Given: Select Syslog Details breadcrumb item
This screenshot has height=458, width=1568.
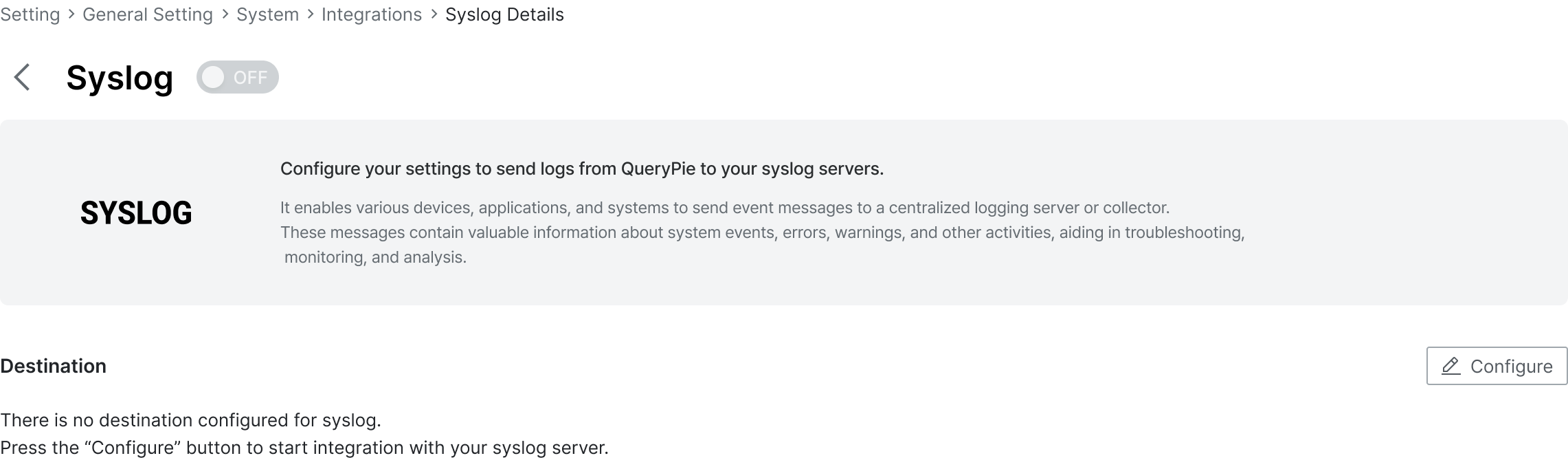Looking at the screenshot, I should 504,14.
